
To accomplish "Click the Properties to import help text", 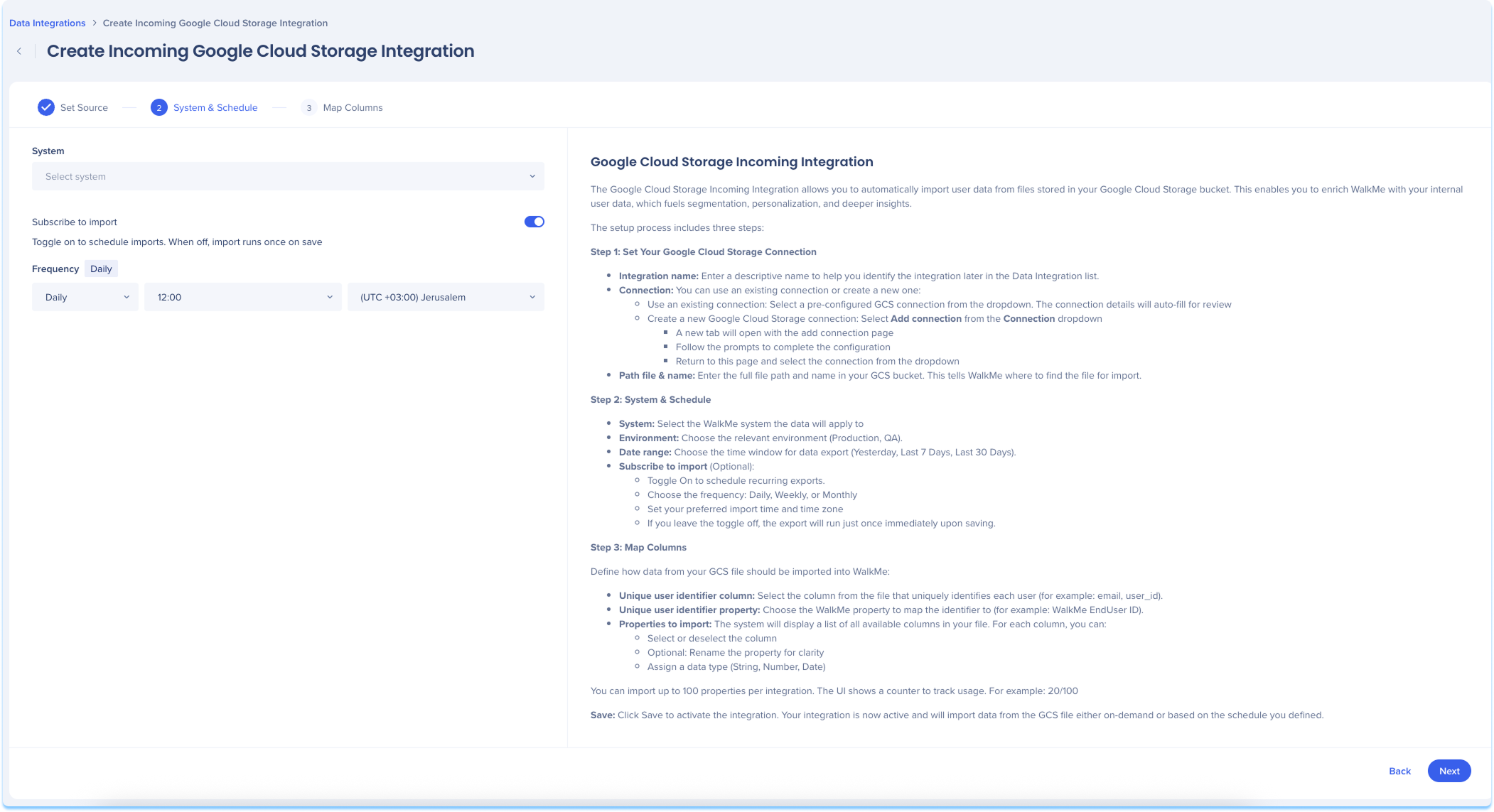I will tap(863, 624).
